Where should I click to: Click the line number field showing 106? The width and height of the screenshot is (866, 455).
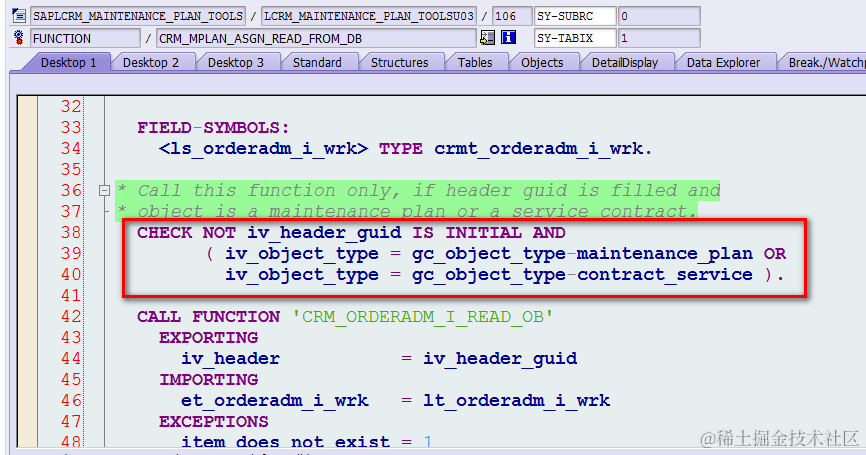pyautogui.click(x=511, y=16)
